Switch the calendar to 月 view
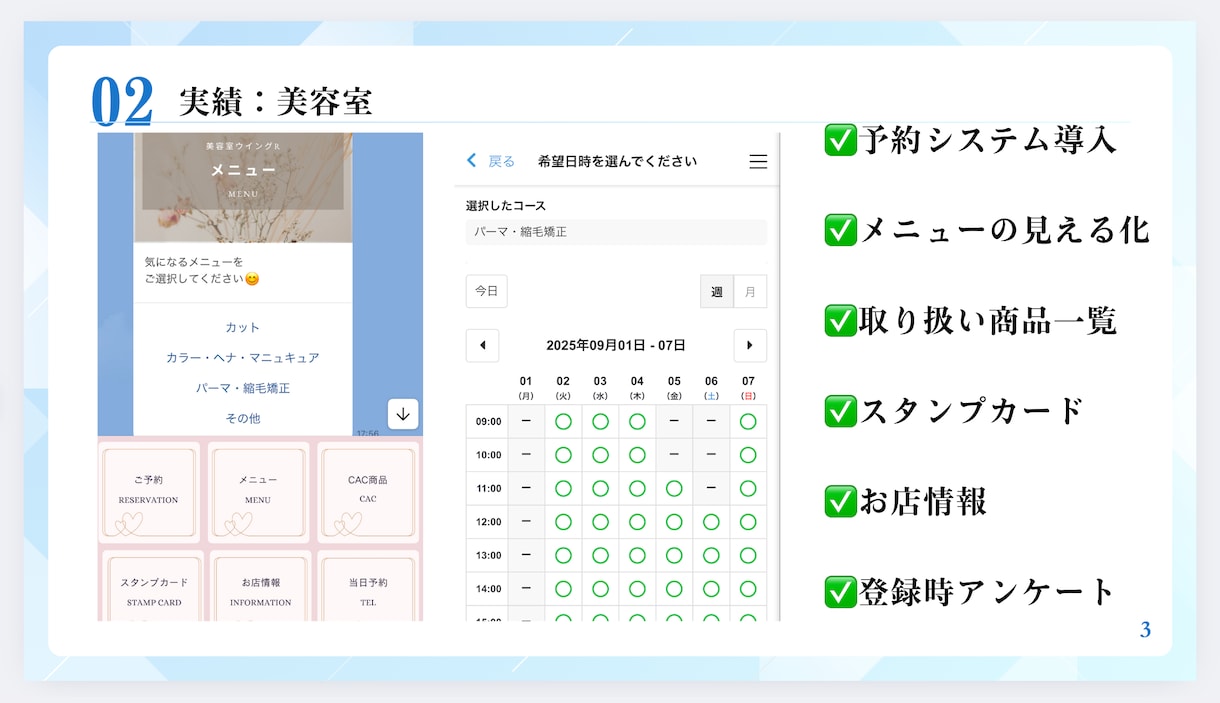Screen dimensions: 1220x703 click(750, 291)
